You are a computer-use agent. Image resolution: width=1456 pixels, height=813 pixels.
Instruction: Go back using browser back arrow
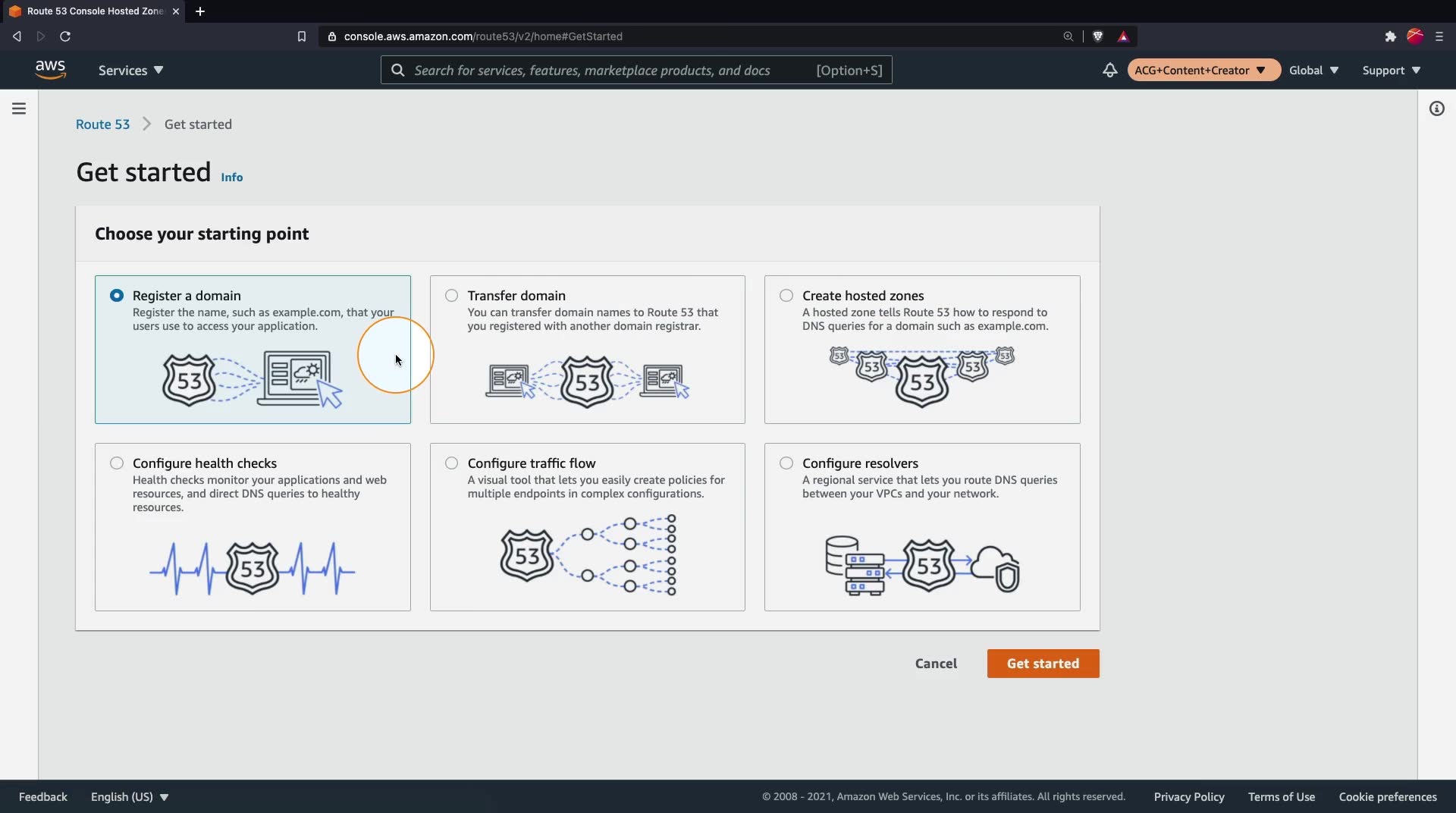click(17, 36)
